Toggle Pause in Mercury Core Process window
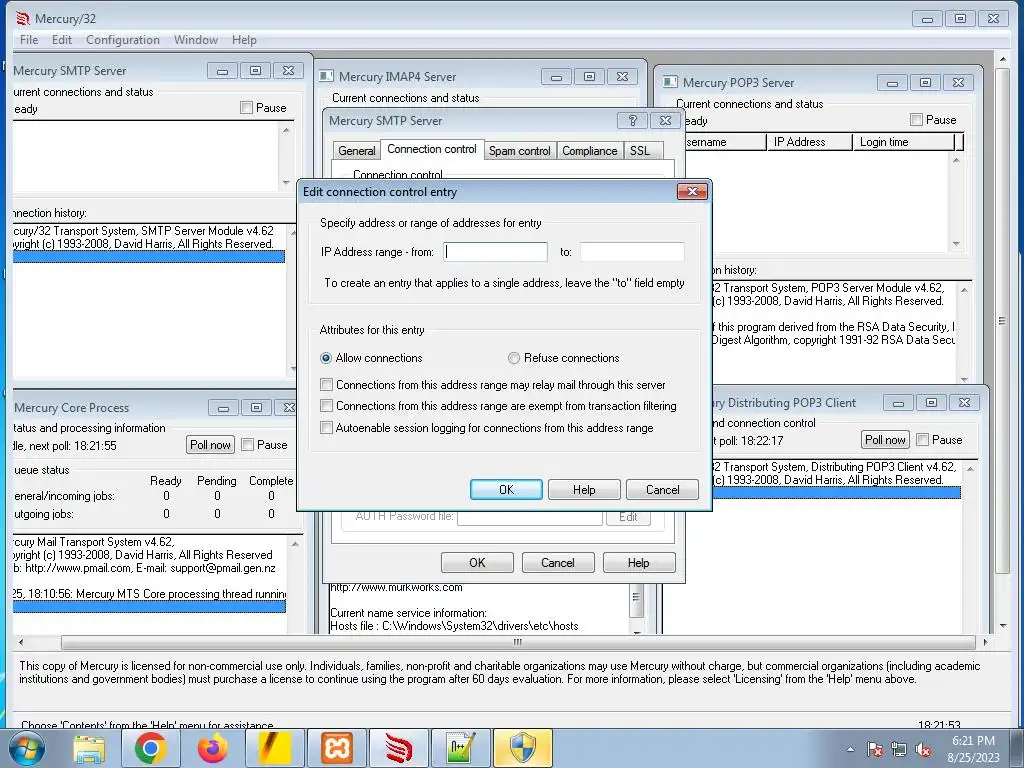Screen dimensions: 1024x768 coord(248,445)
